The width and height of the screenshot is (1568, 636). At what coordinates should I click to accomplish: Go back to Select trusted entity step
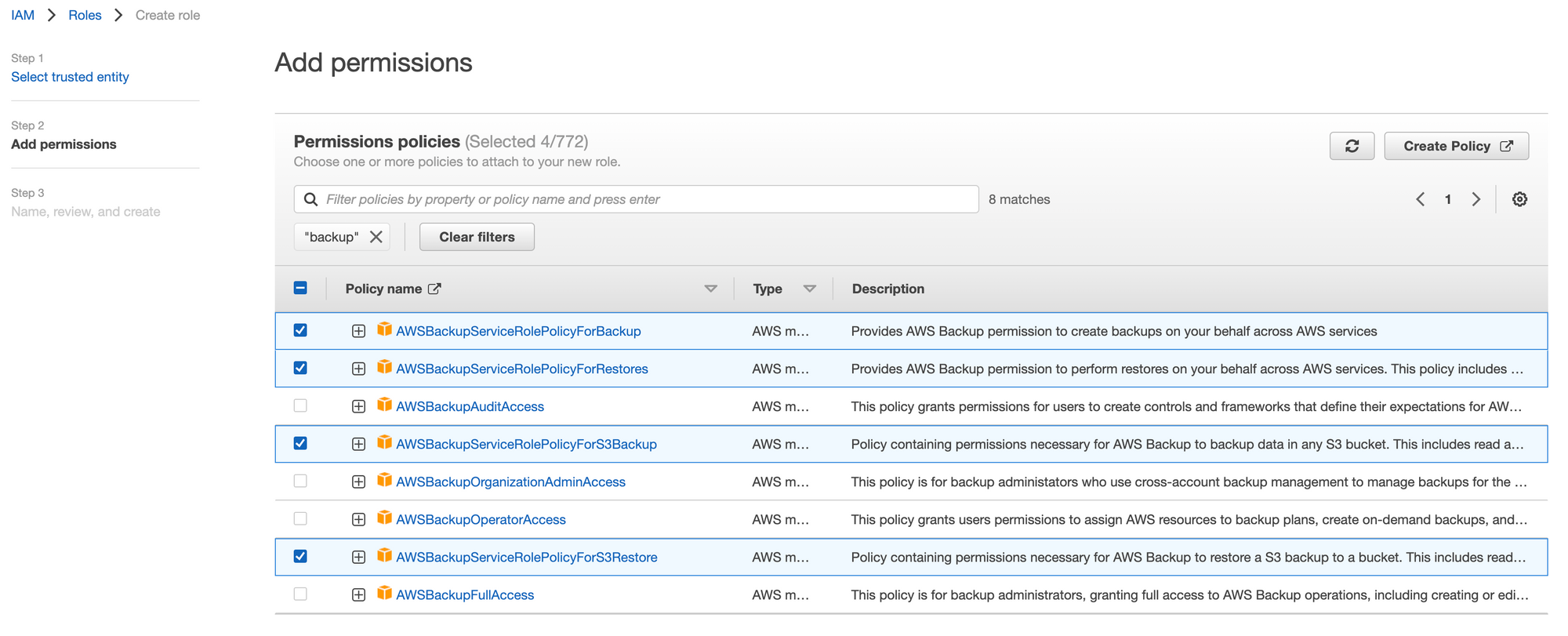click(x=70, y=77)
